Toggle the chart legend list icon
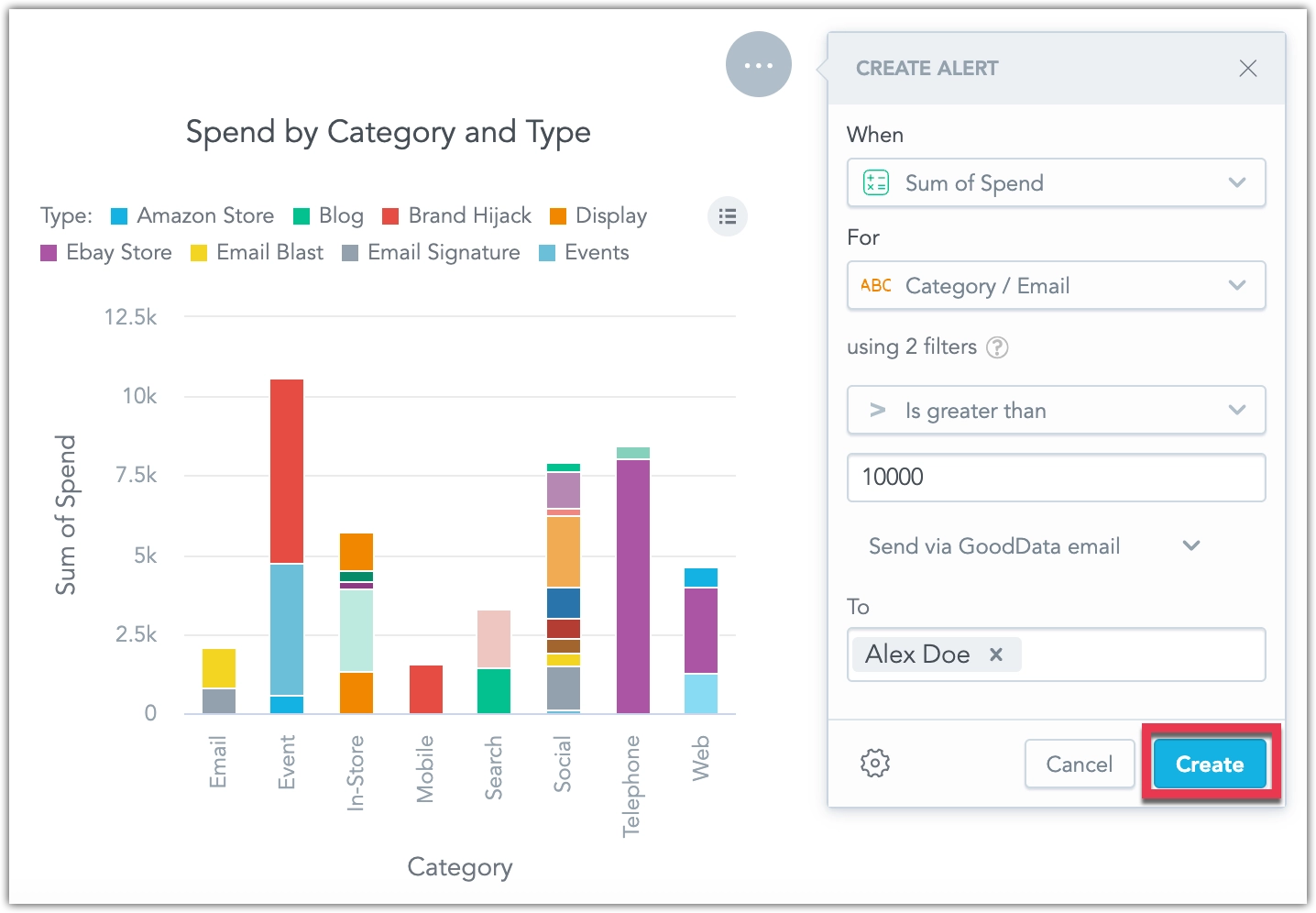Screen dimensions: 1316x913 pyautogui.click(x=728, y=216)
